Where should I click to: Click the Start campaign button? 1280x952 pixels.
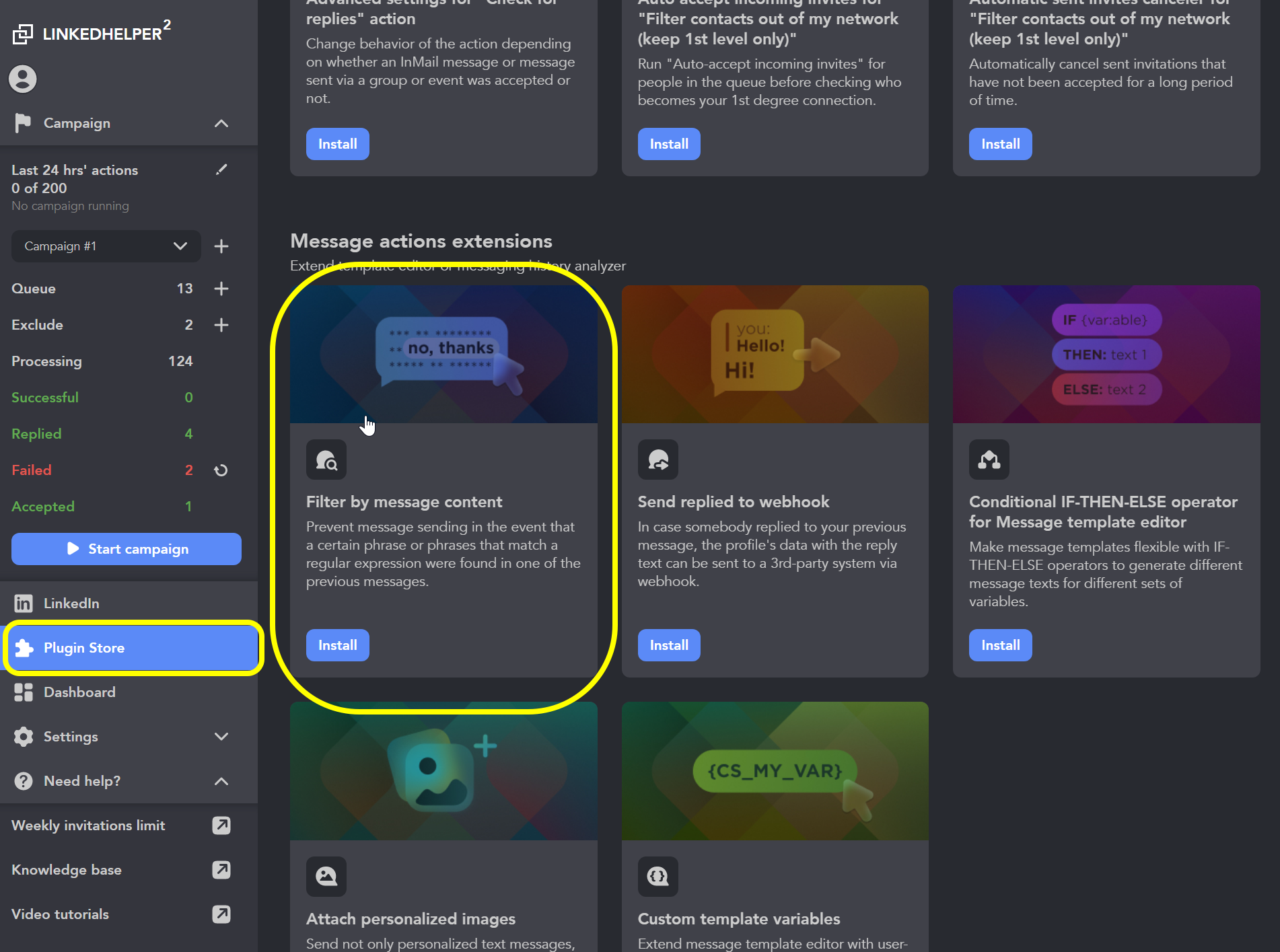point(127,549)
